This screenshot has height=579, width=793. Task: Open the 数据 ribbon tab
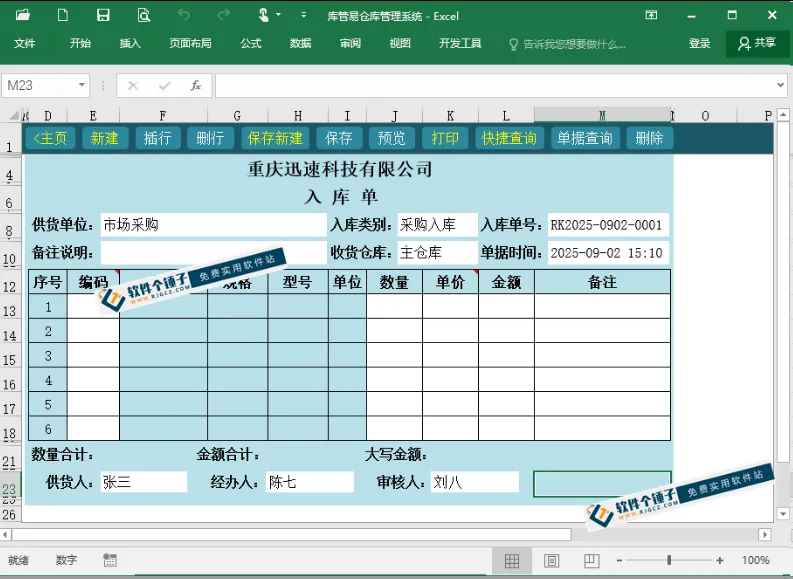(x=300, y=43)
